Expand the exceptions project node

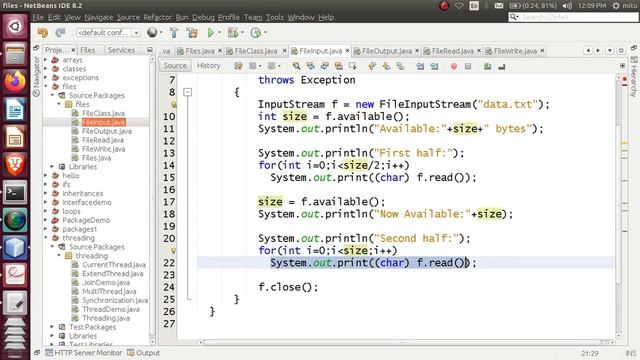point(46,78)
